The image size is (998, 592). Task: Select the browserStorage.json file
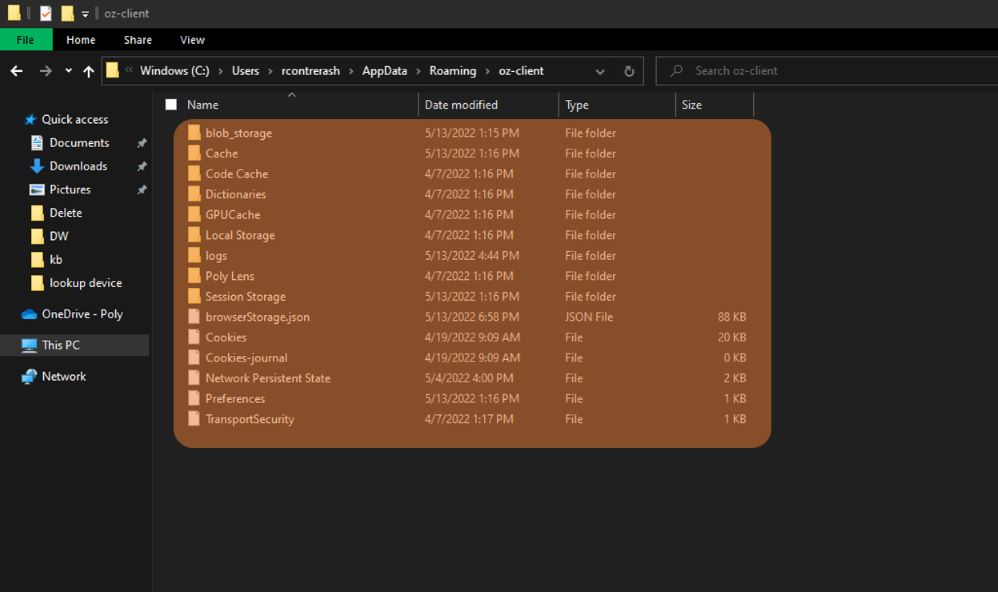[257, 317]
